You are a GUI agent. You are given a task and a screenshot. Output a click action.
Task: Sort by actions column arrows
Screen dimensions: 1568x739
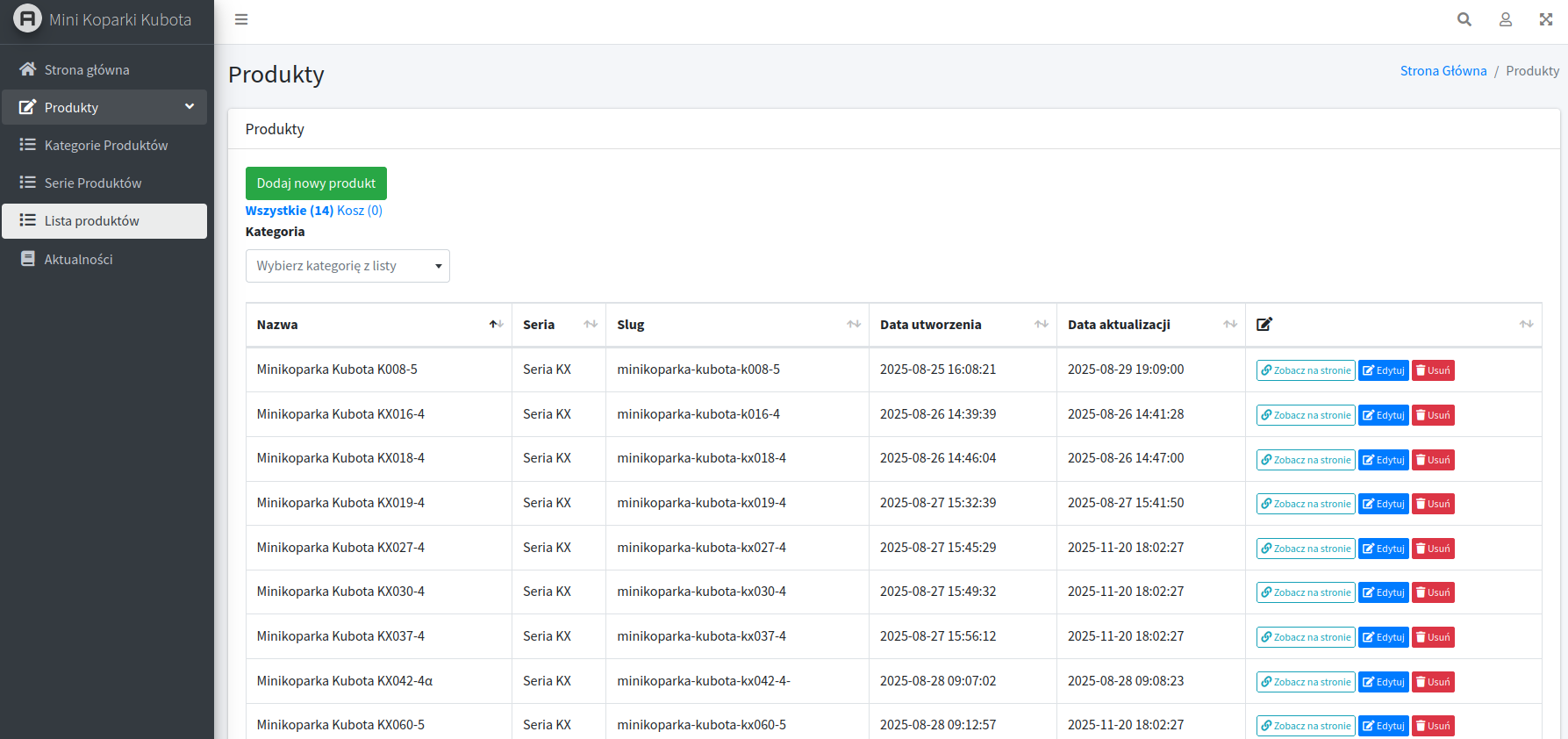1527,325
